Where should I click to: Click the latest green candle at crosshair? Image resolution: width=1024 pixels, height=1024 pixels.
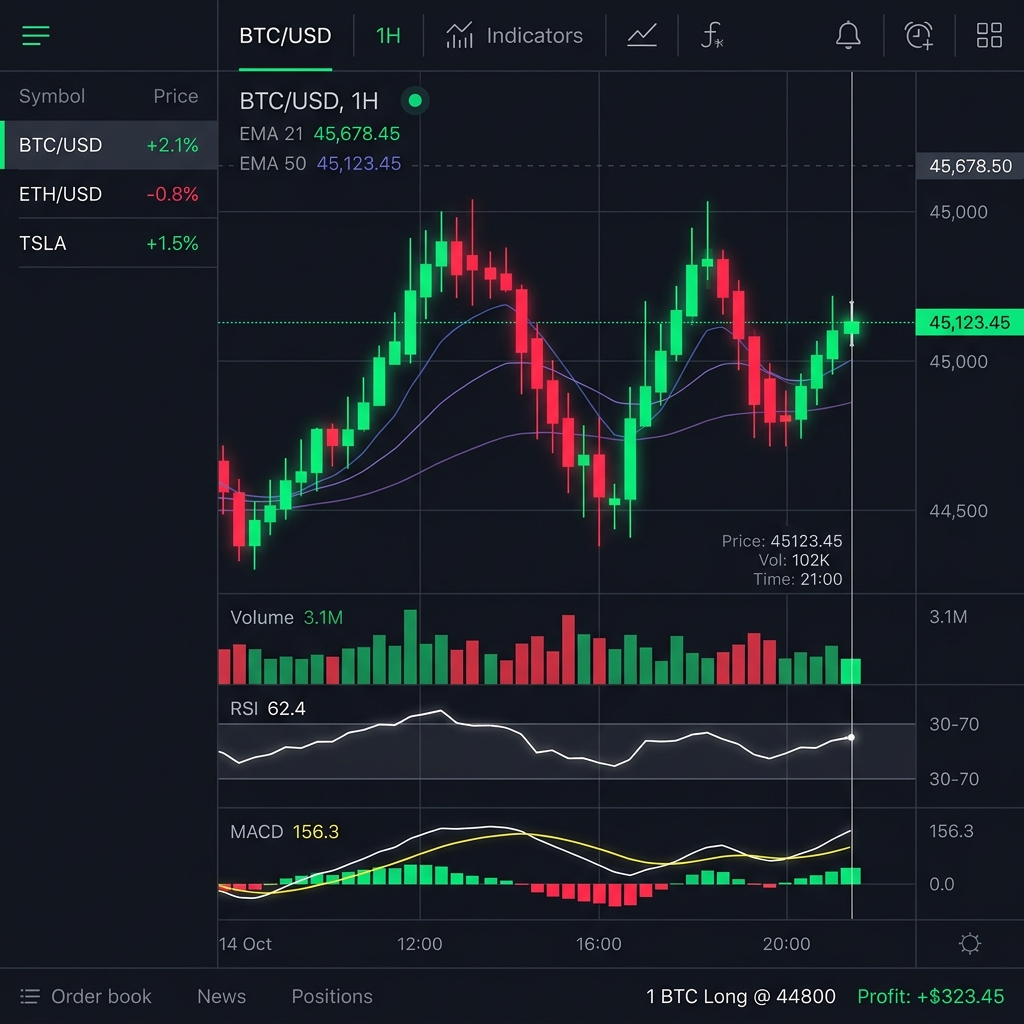(x=851, y=327)
